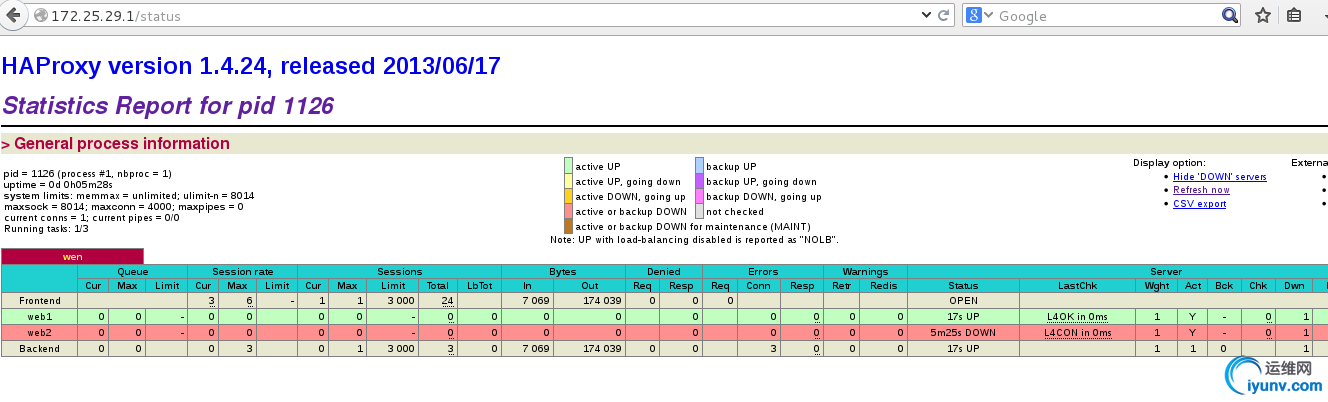The height and width of the screenshot is (402, 1328).
Task: Click the 'Redis' column header
Action: (x=882, y=286)
